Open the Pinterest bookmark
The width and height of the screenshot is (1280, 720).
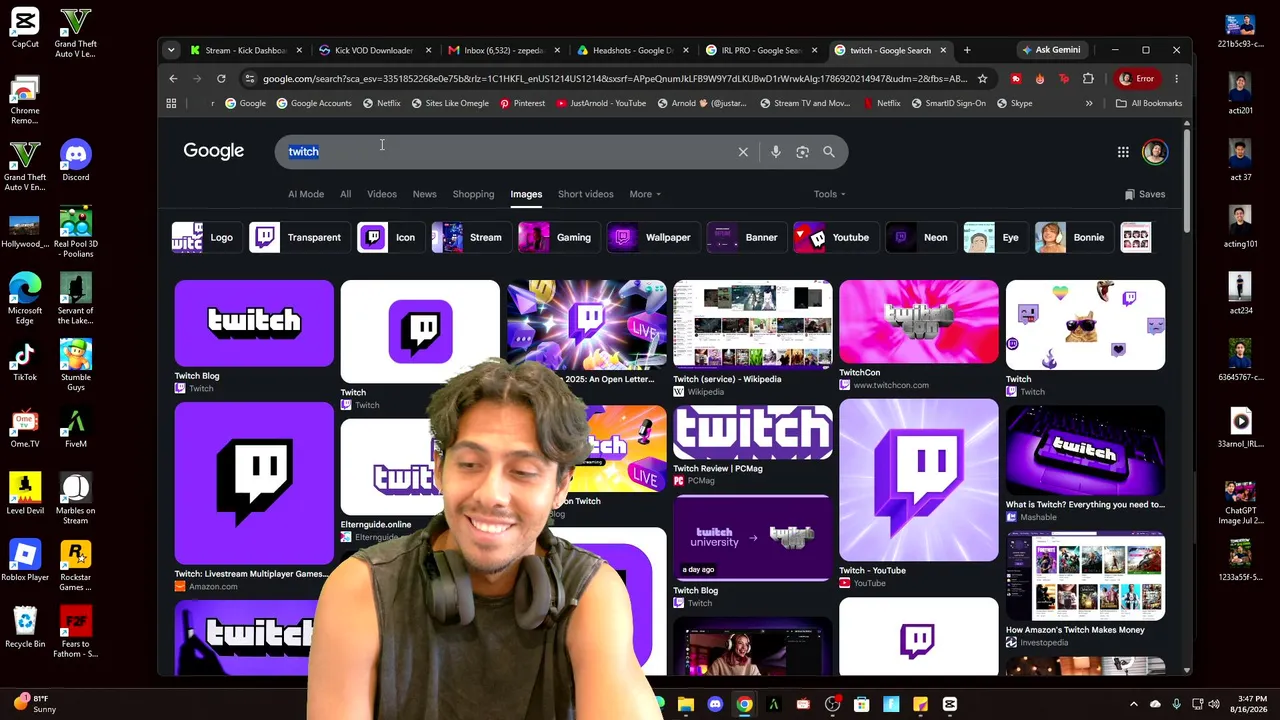(x=522, y=103)
